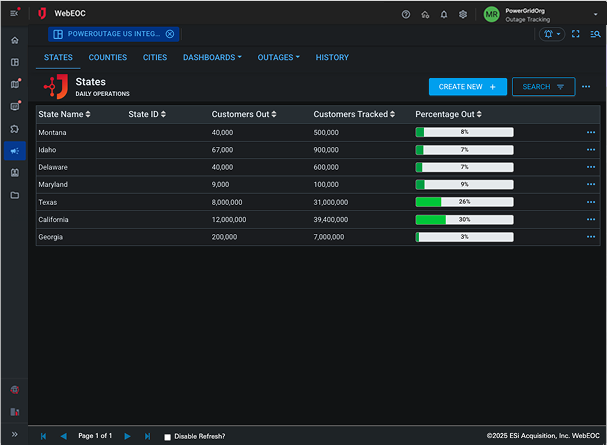Expand the Dashboards dropdown menu
Image resolution: width=607 pixels, height=445 pixels.
tap(212, 58)
